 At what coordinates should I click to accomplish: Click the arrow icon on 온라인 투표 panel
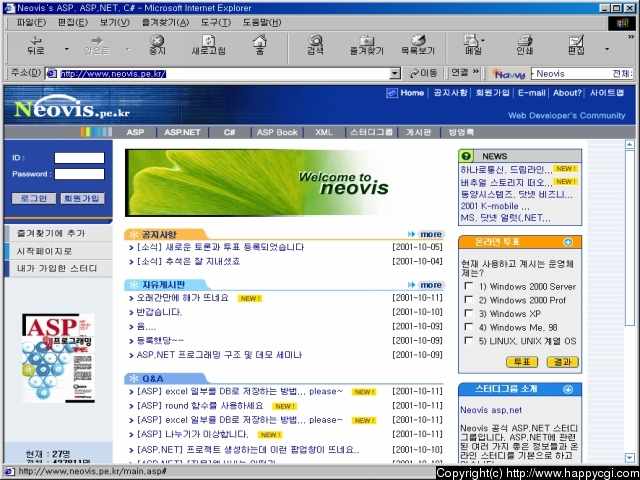point(568,242)
